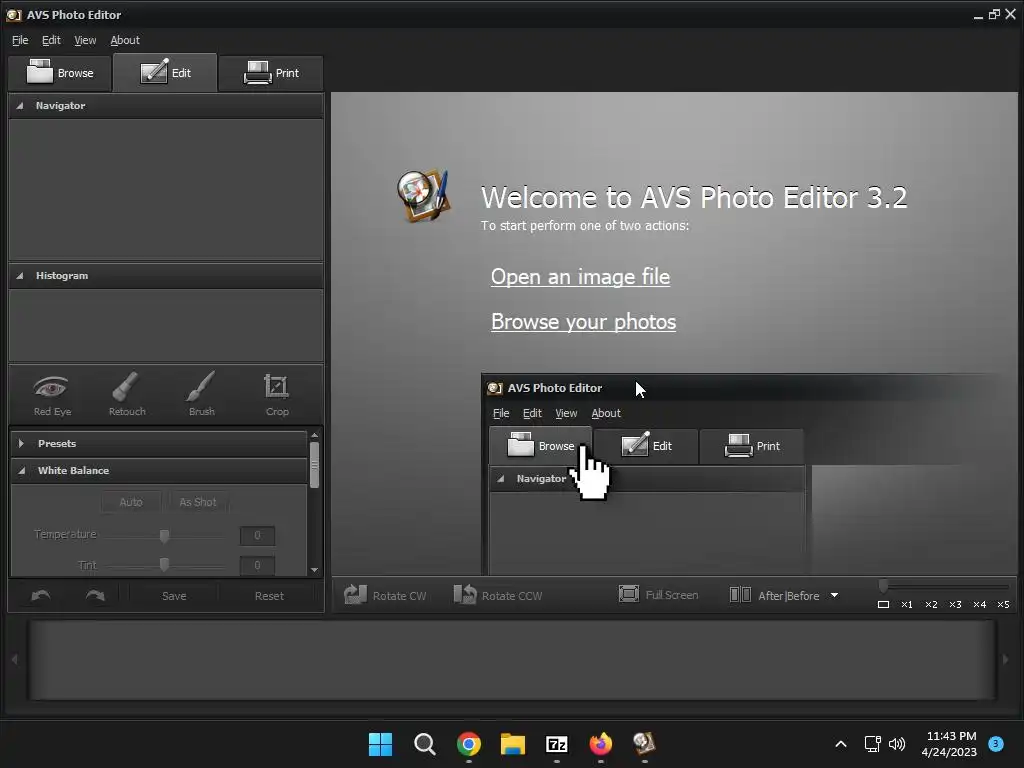Click Rotate CCW icon

coord(465,594)
